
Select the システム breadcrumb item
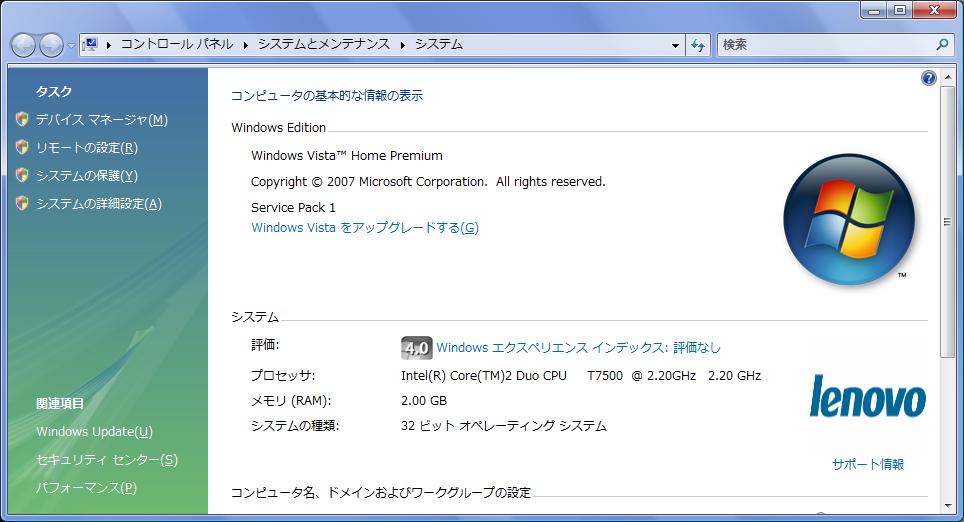pos(438,44)
